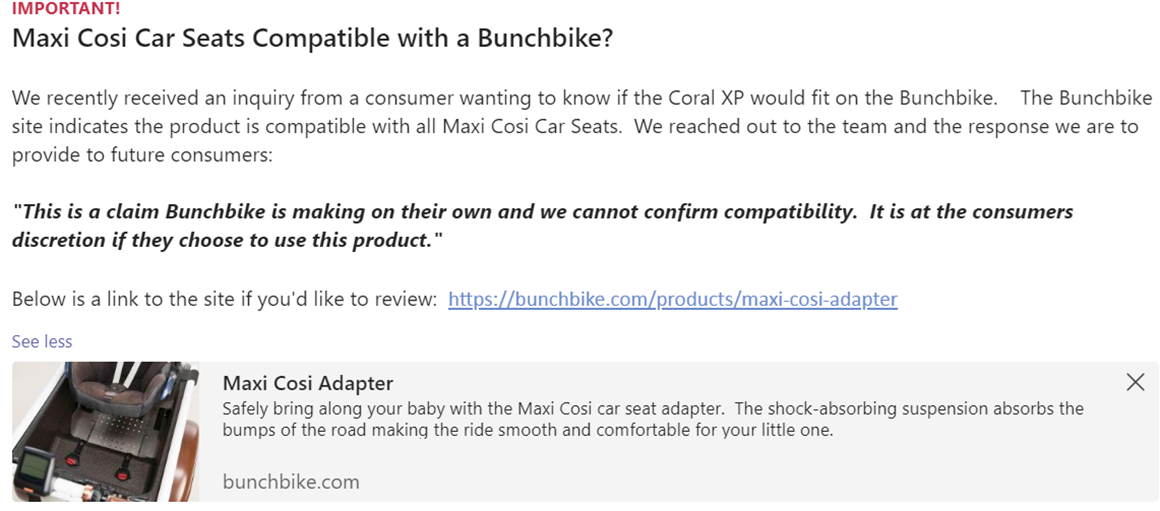Screen dimensions: 1160x511
Task: Click the 'bumps of the road' description line
Action: click(x=527, y=431)
